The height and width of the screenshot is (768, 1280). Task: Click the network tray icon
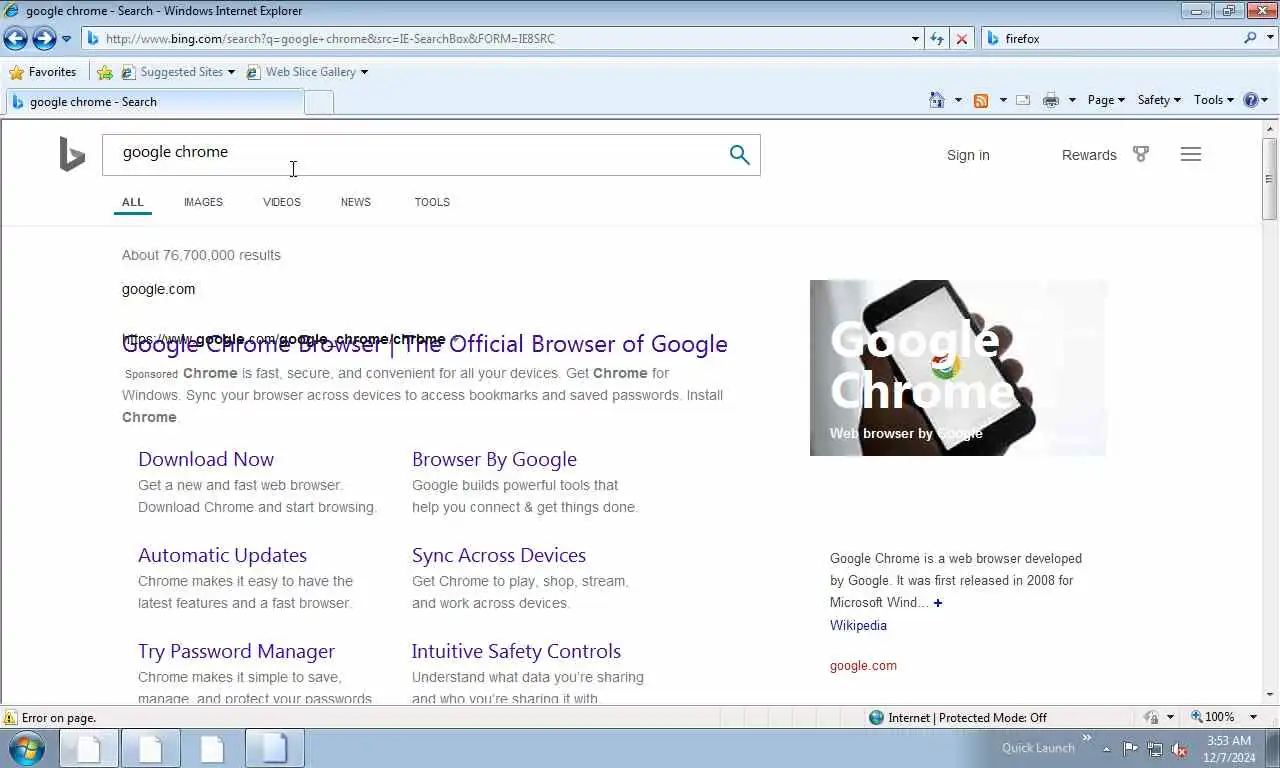point(1155,748)
